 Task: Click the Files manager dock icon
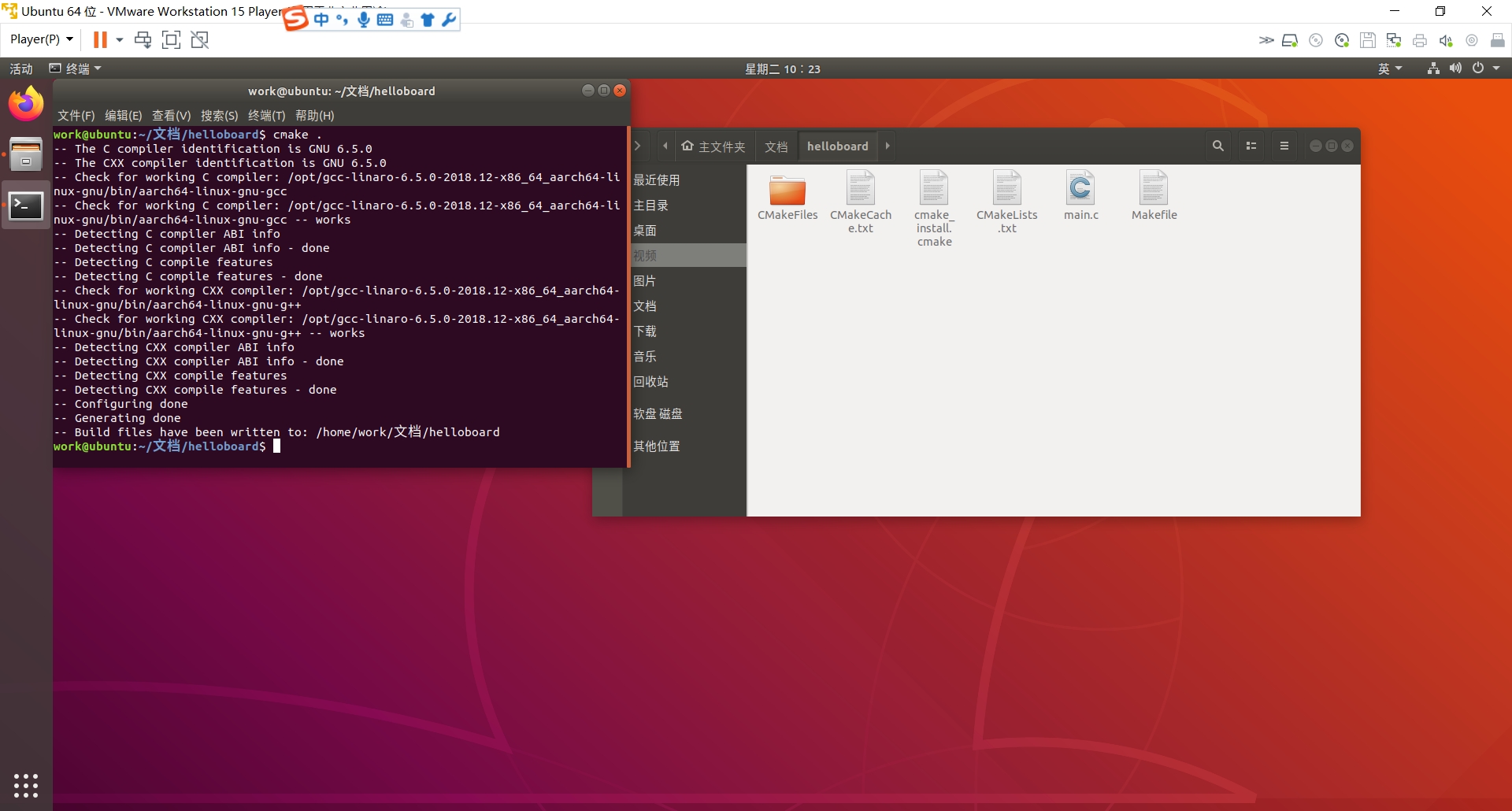tap(26, 154)
